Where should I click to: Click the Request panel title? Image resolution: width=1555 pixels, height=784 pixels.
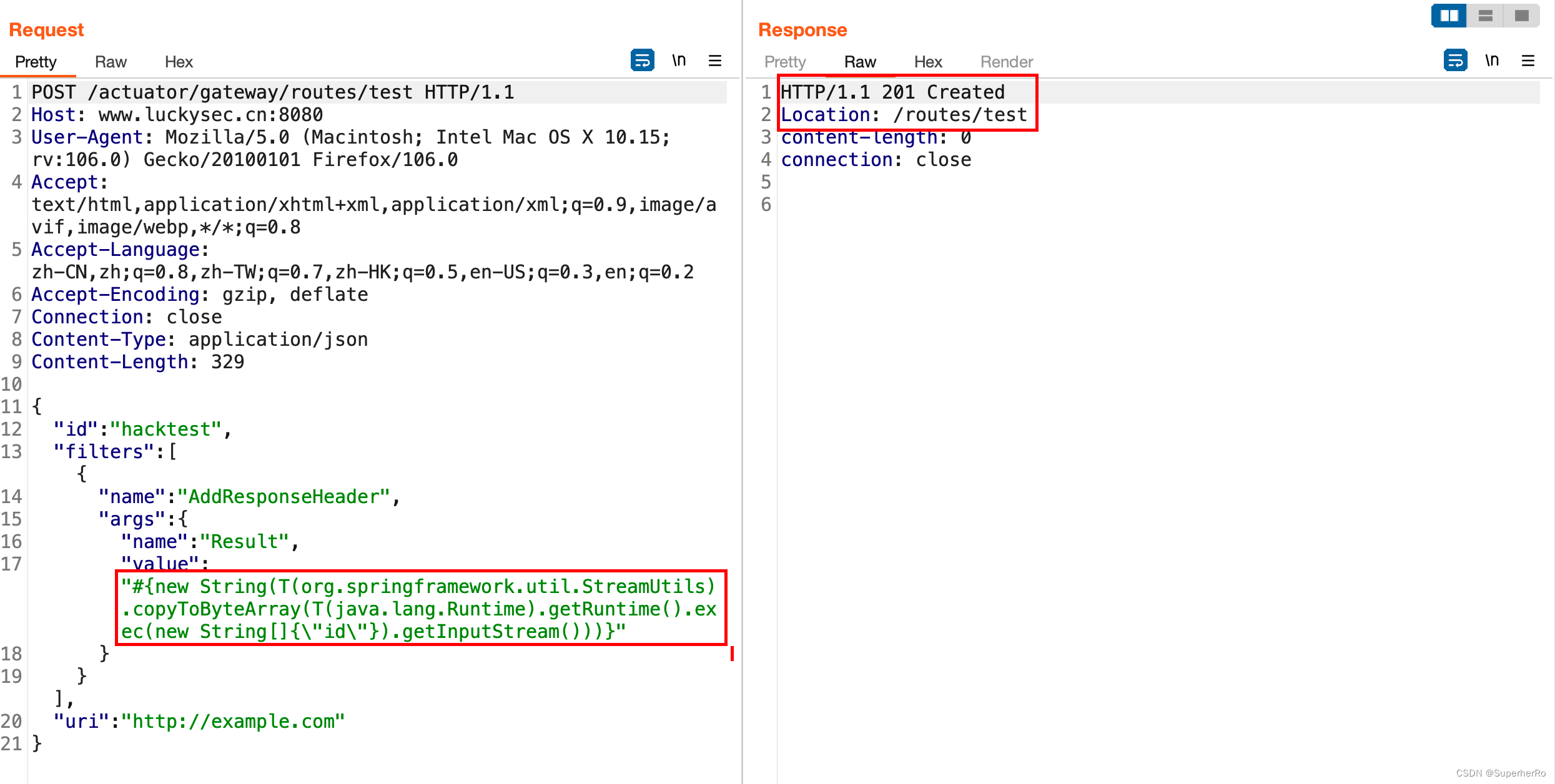pyautogui.click(x=46, y=30)
